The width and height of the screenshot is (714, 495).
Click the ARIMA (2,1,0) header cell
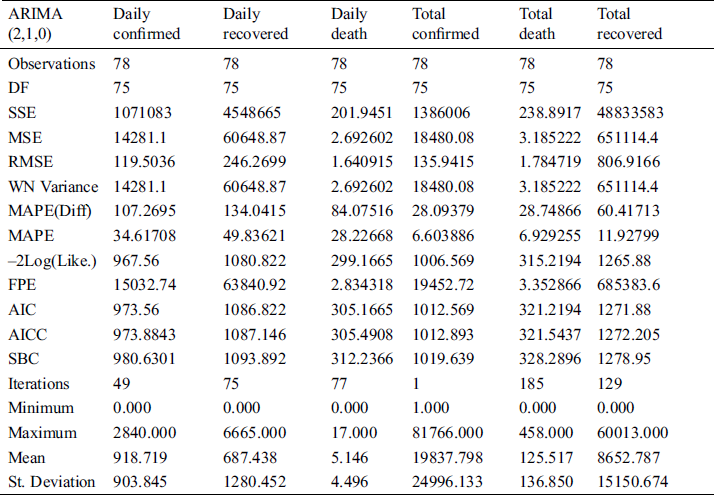coord(36,24)
